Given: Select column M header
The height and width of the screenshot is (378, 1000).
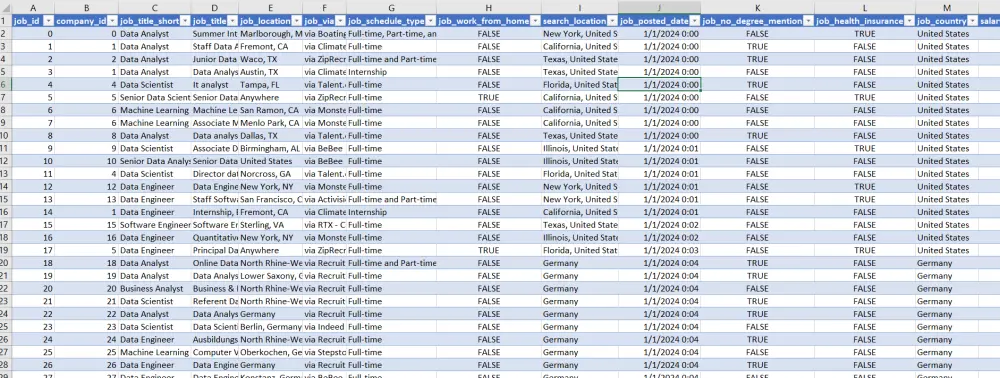Looking at the screenshot, I should pyautogui.click(x=947, y=7).
